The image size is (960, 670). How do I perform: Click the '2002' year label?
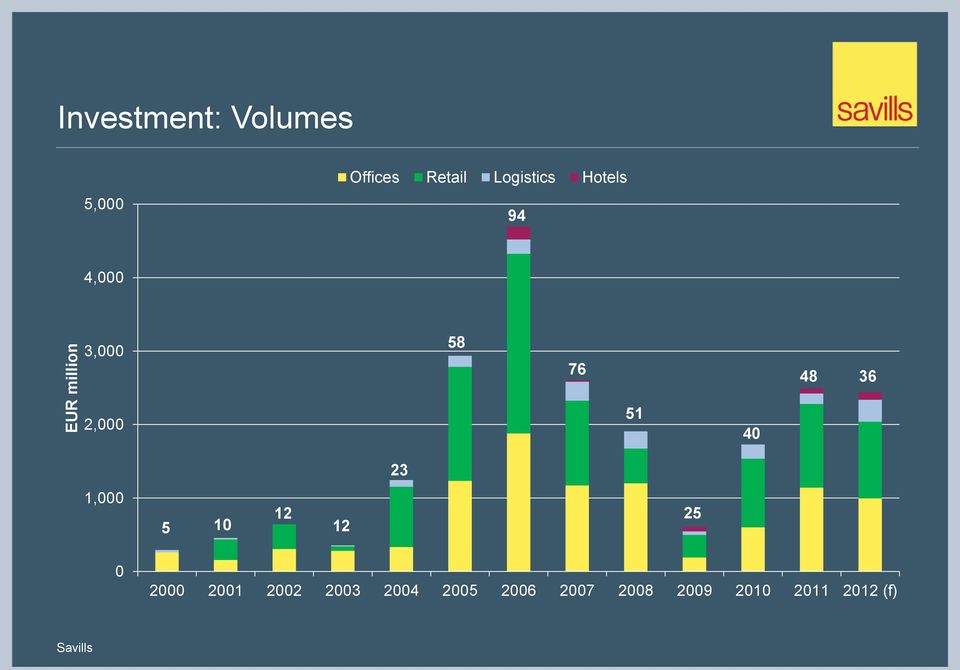pos(284,590)
